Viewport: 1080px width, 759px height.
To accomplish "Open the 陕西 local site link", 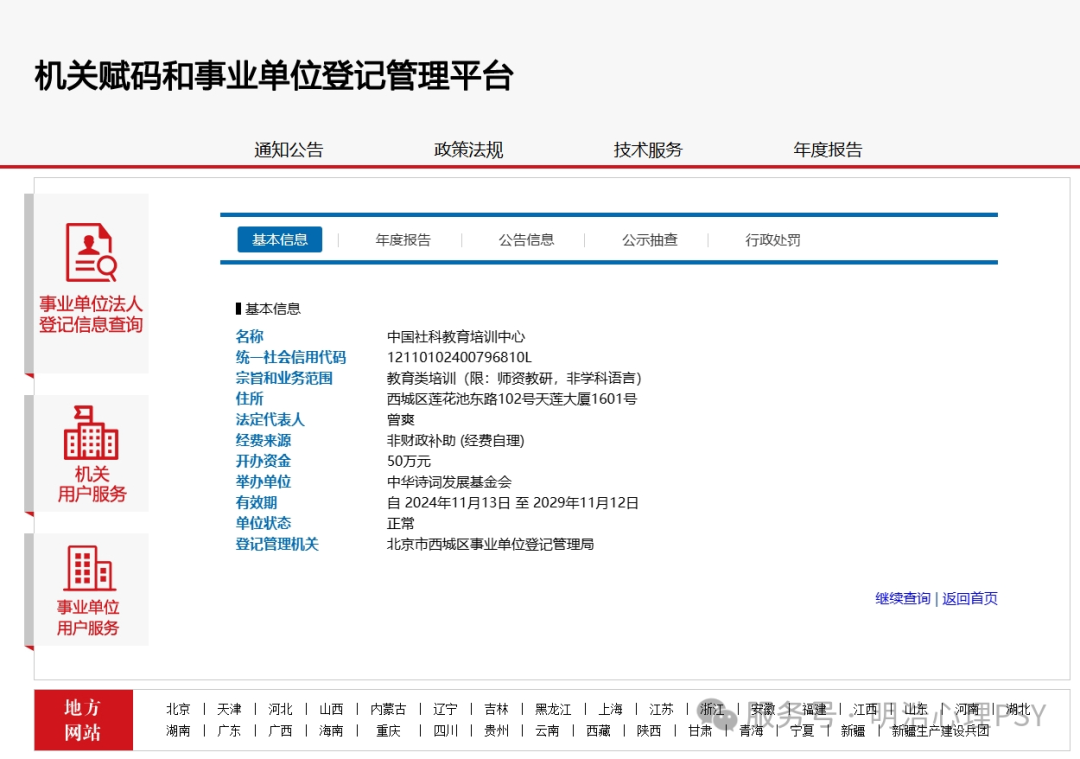I will click(x=649, y=730).
